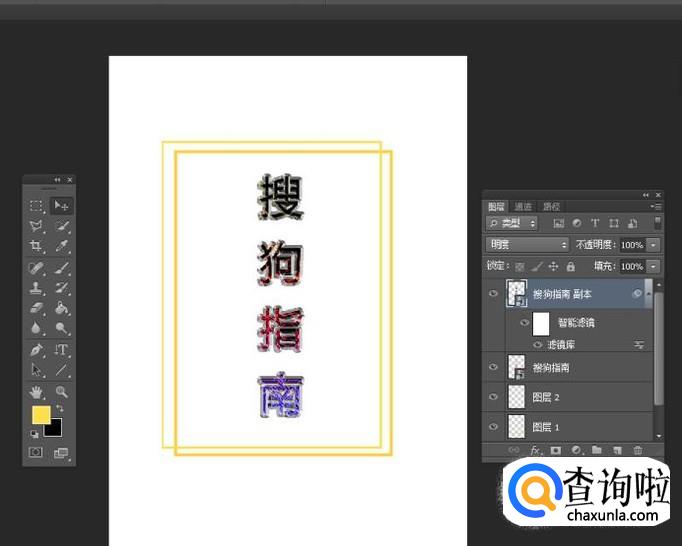Select the Blur tool
Screen dimensions: 682x546
[x=37, y=328]
